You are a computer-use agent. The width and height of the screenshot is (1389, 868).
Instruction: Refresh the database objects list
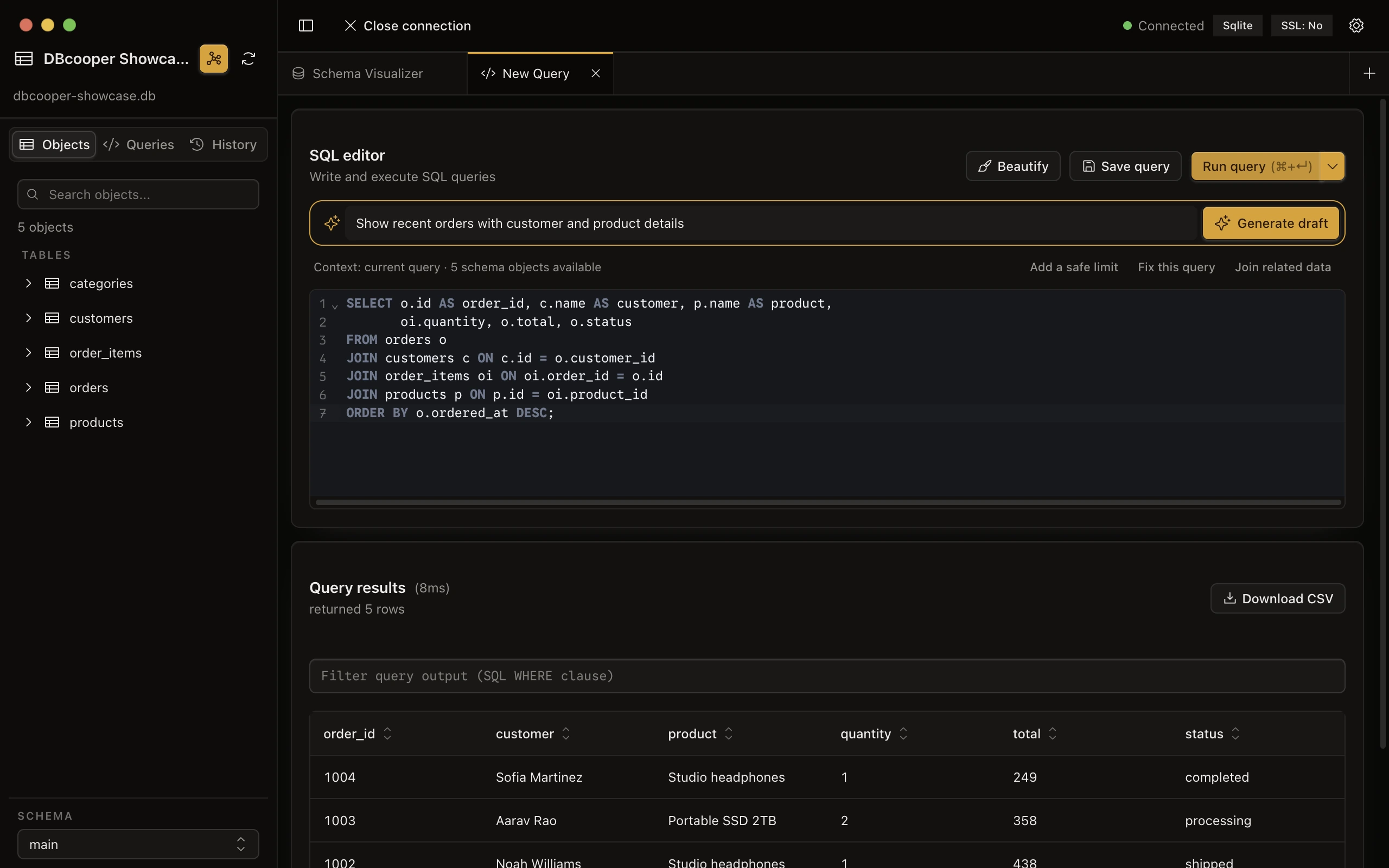tap(248, 59)
